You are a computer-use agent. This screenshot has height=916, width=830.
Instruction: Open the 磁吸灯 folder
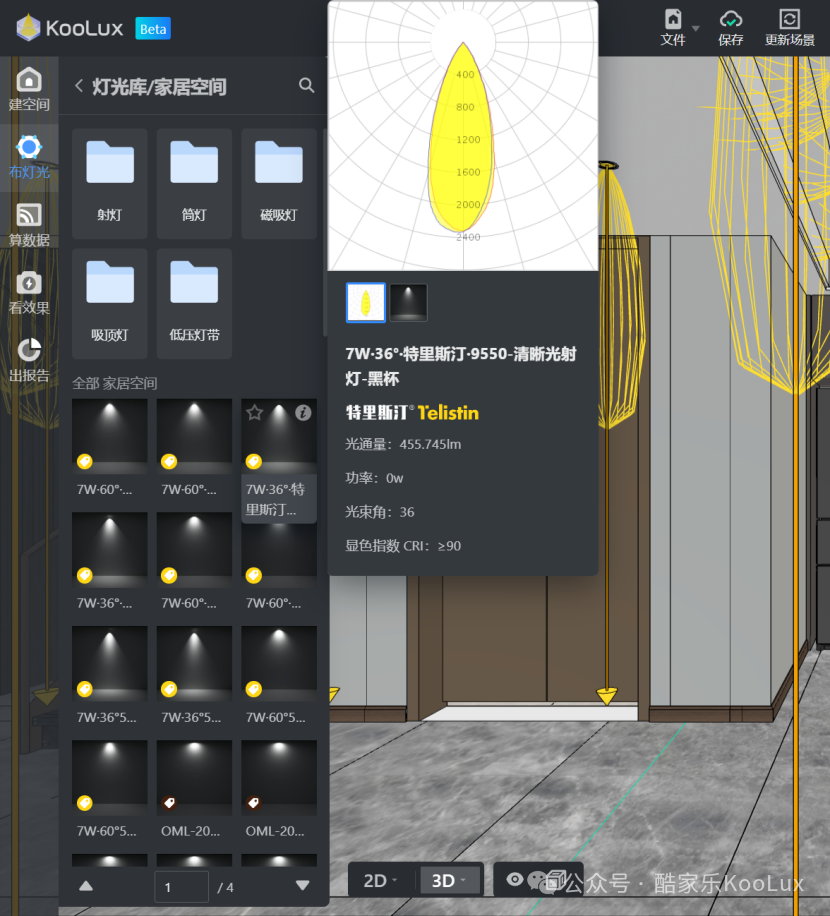(279, 183)
